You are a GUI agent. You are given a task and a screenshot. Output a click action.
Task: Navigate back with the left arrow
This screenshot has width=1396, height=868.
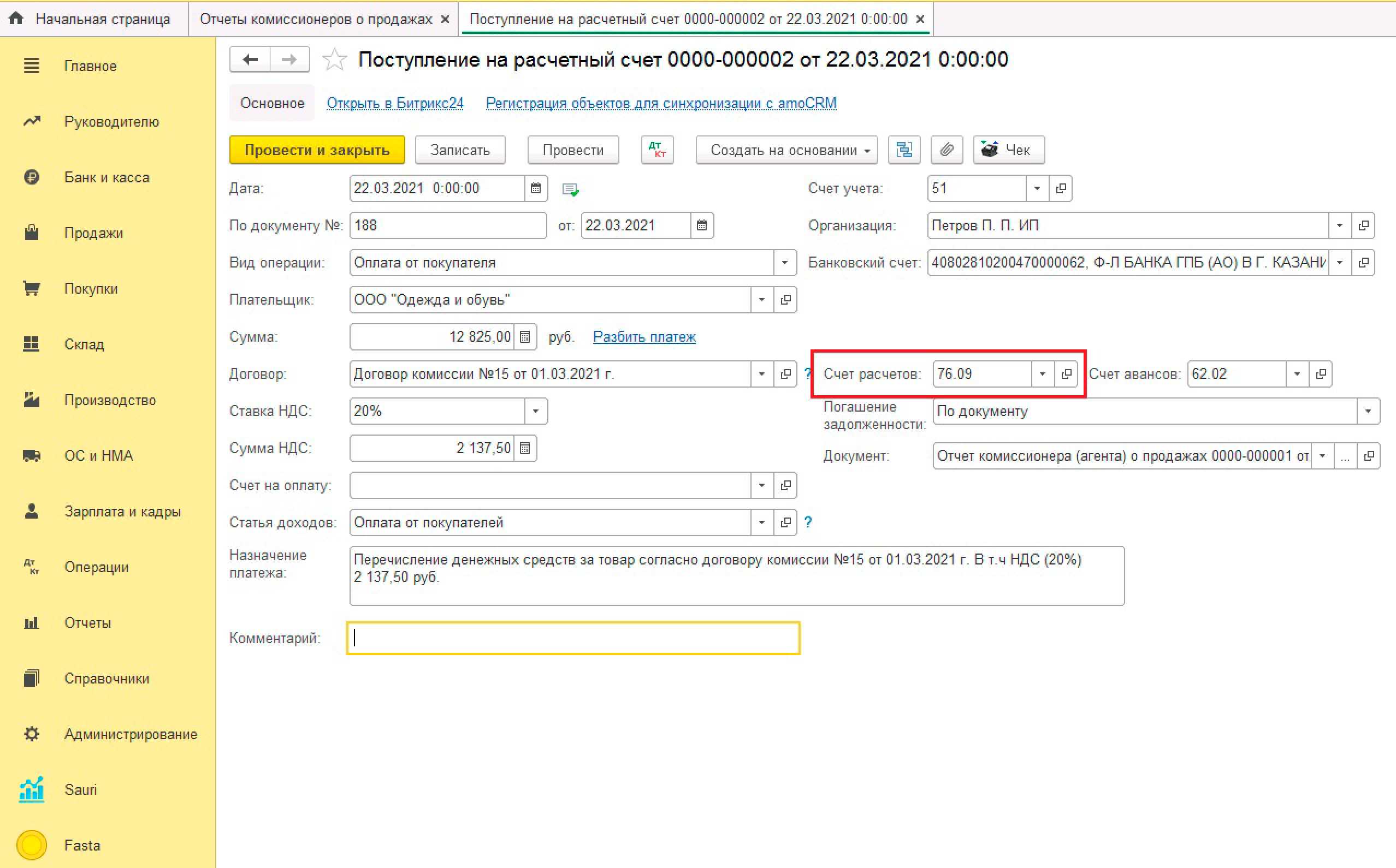click(250, 59)
